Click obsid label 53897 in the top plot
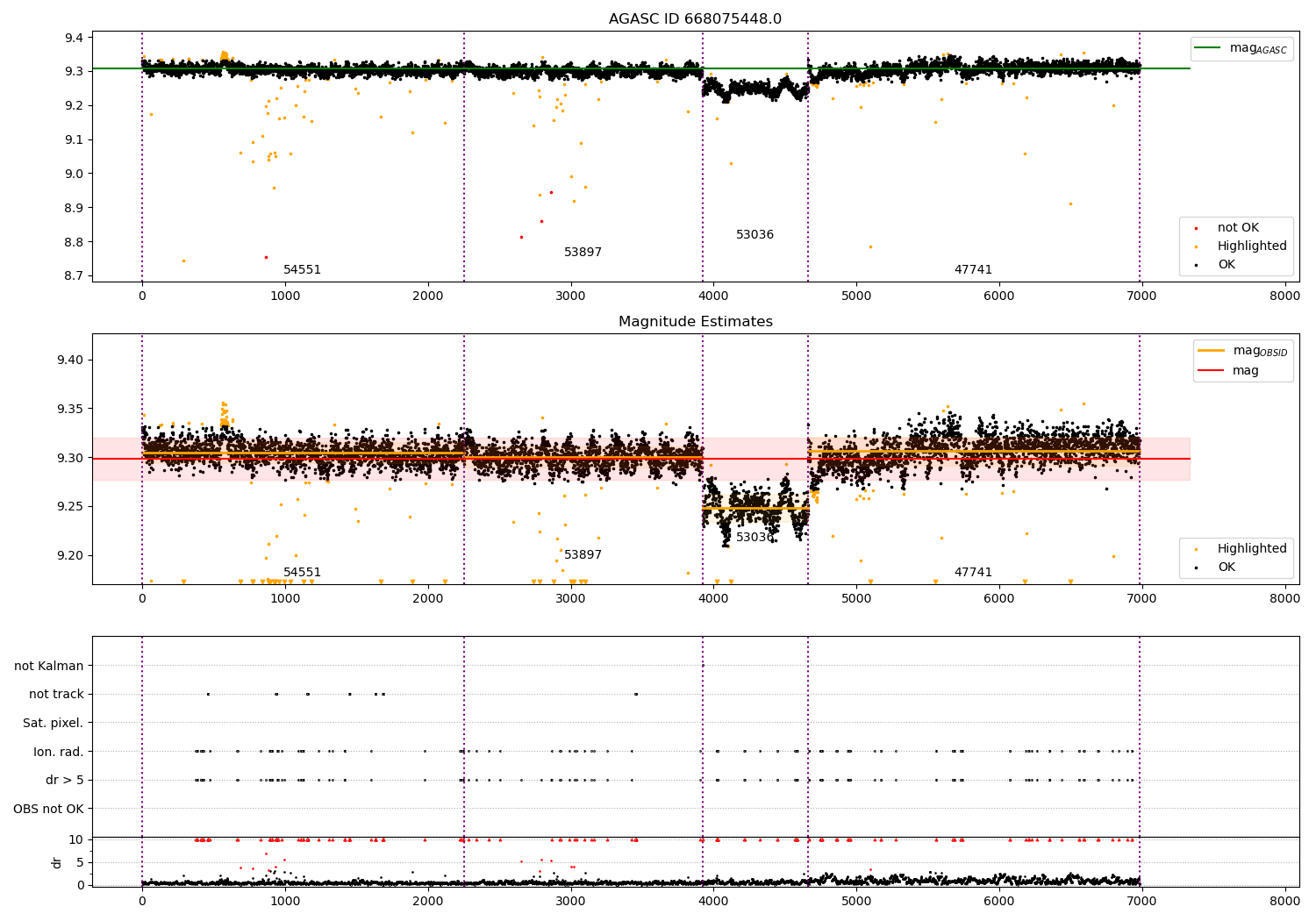 click(x=583, y=253)
